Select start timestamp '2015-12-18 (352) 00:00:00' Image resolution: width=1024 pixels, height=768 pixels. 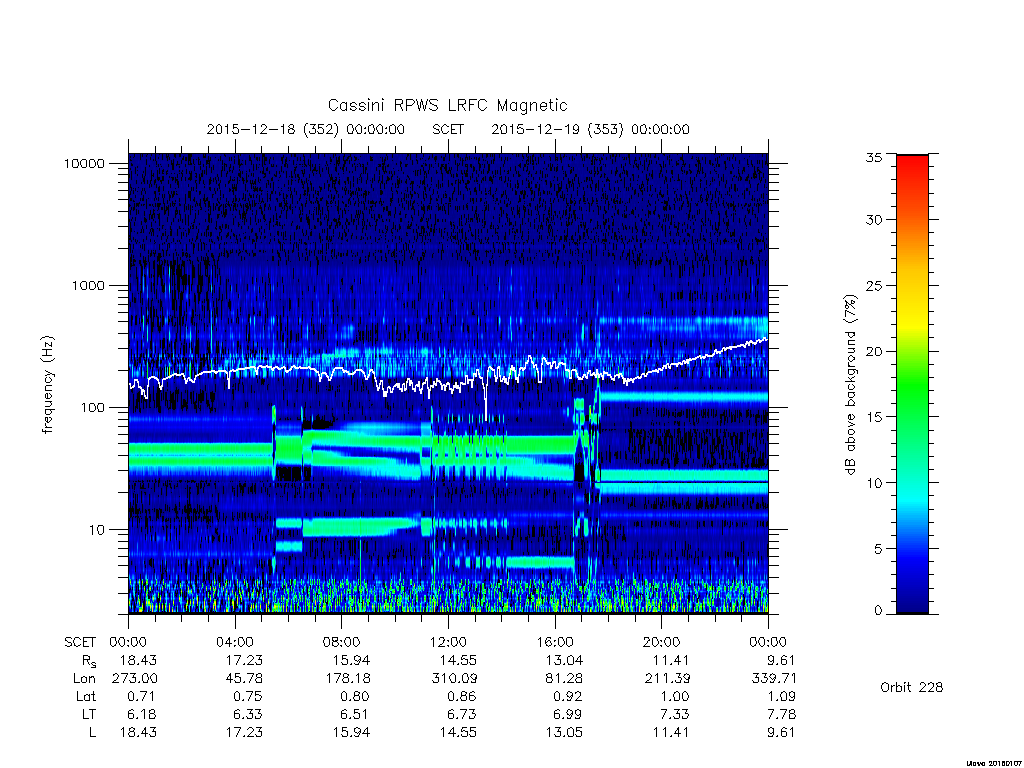pos(306,129)
